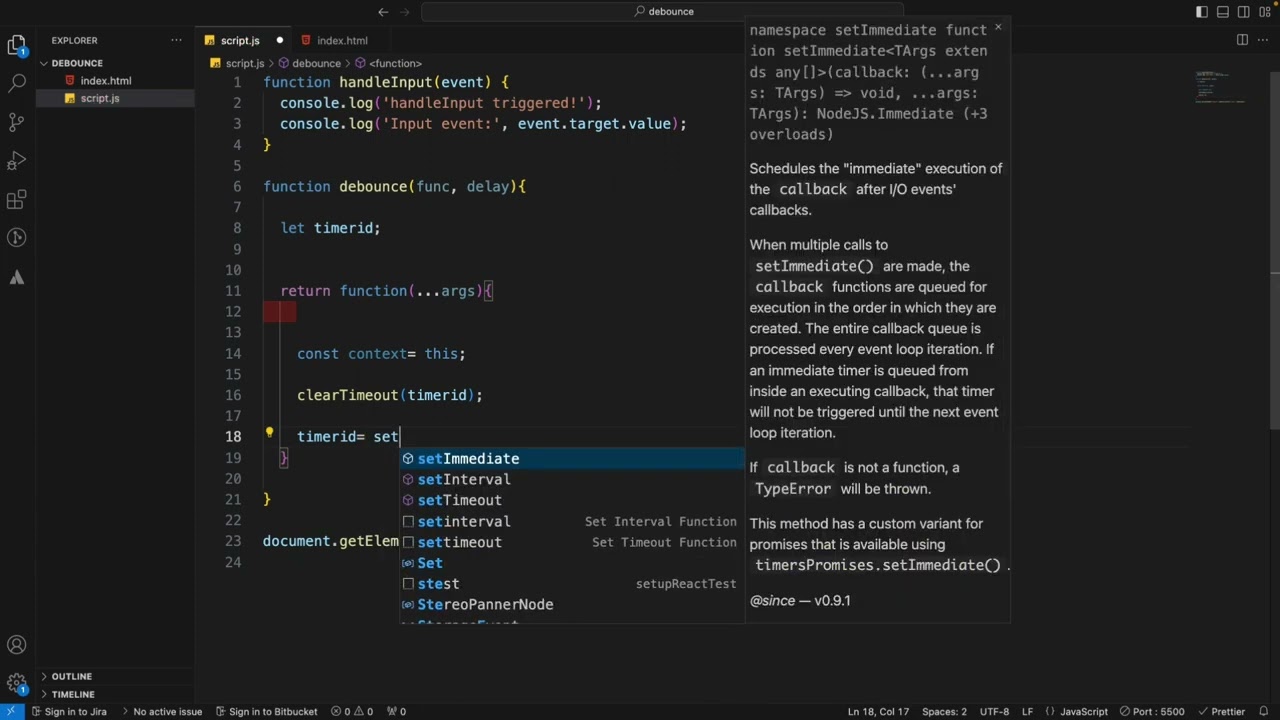The height and width of the screenshot is (720, 1280).
Task: Click the Explorer more actions ellipsis
Action: [177, 40]
